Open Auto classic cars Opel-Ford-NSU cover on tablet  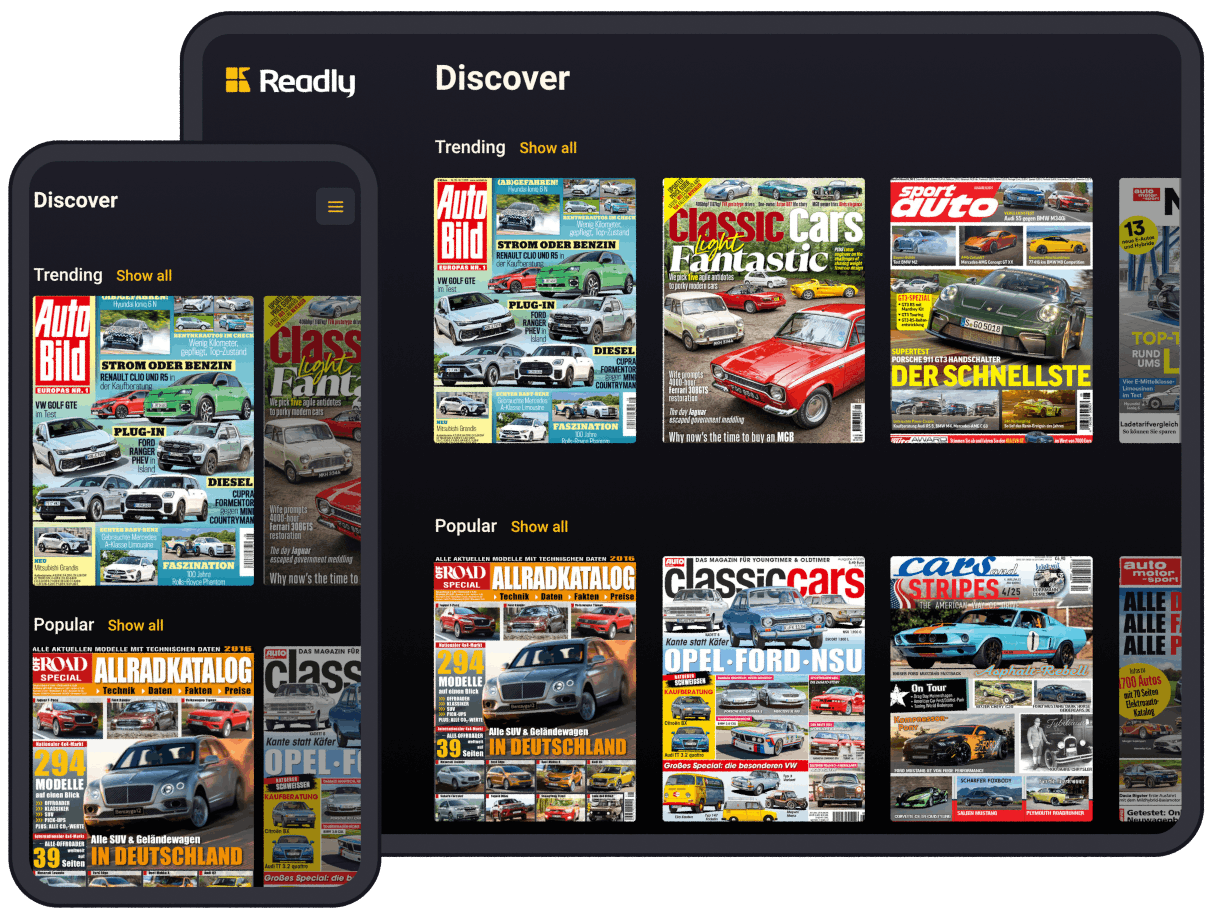764,689
